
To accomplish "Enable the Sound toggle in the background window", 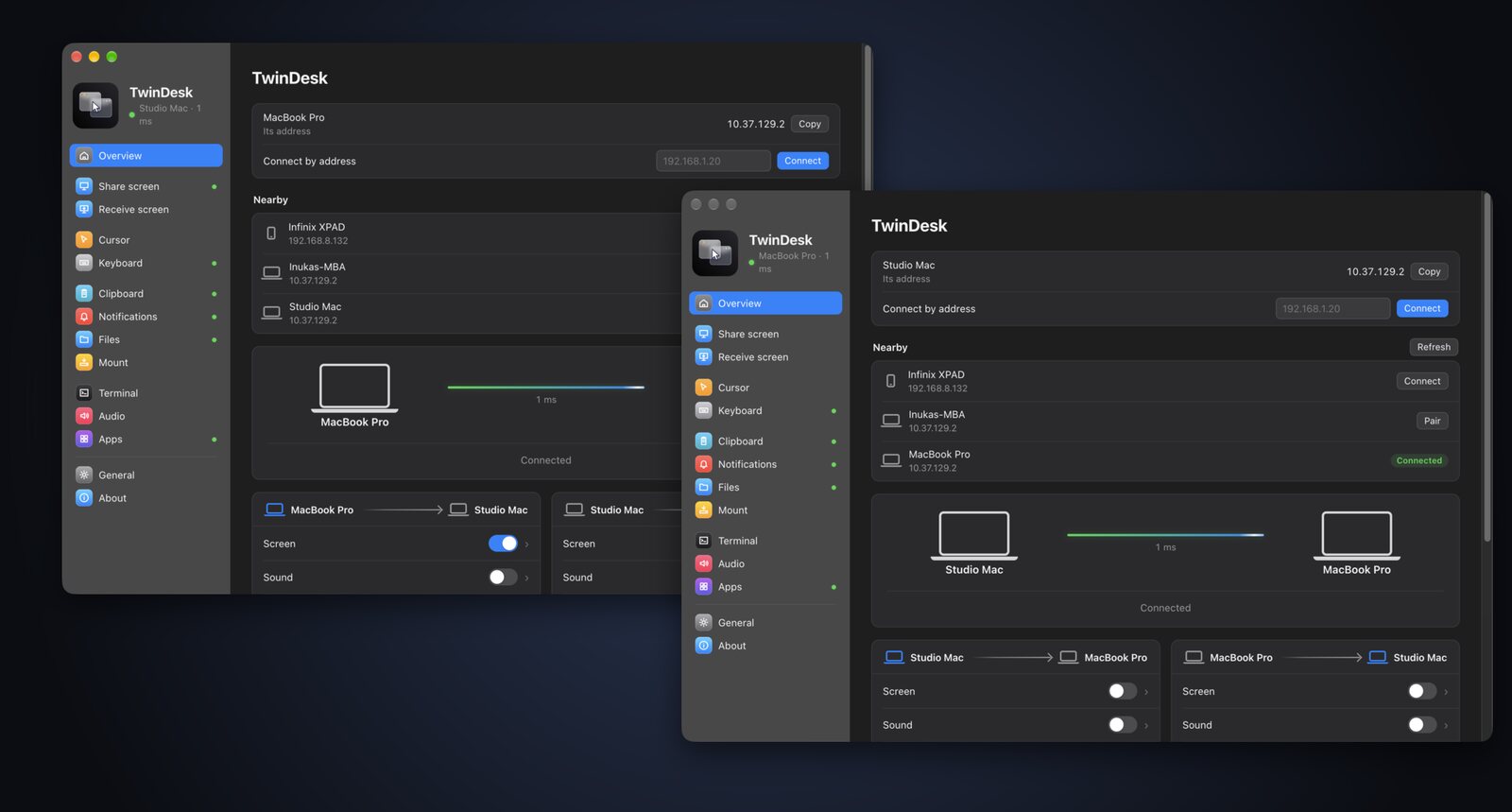I will click(503, 578).
